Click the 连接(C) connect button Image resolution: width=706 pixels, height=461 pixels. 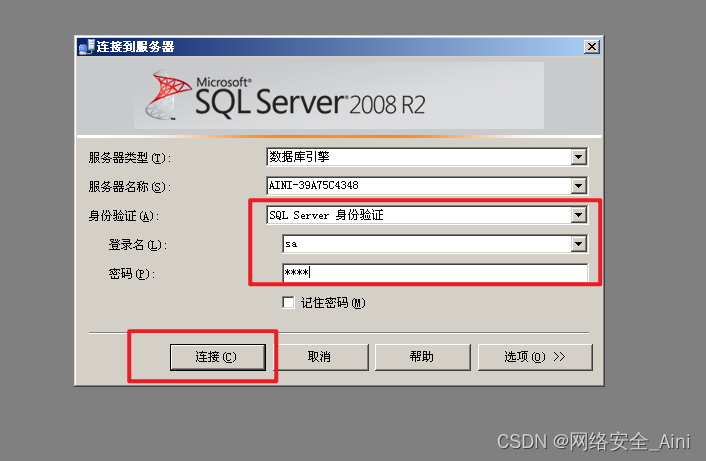click(218, 357)
